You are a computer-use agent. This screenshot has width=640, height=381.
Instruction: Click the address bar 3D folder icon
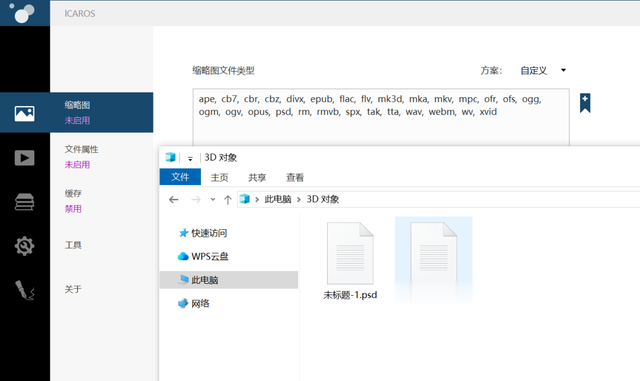pyautogui.click(x=244, y=199)
